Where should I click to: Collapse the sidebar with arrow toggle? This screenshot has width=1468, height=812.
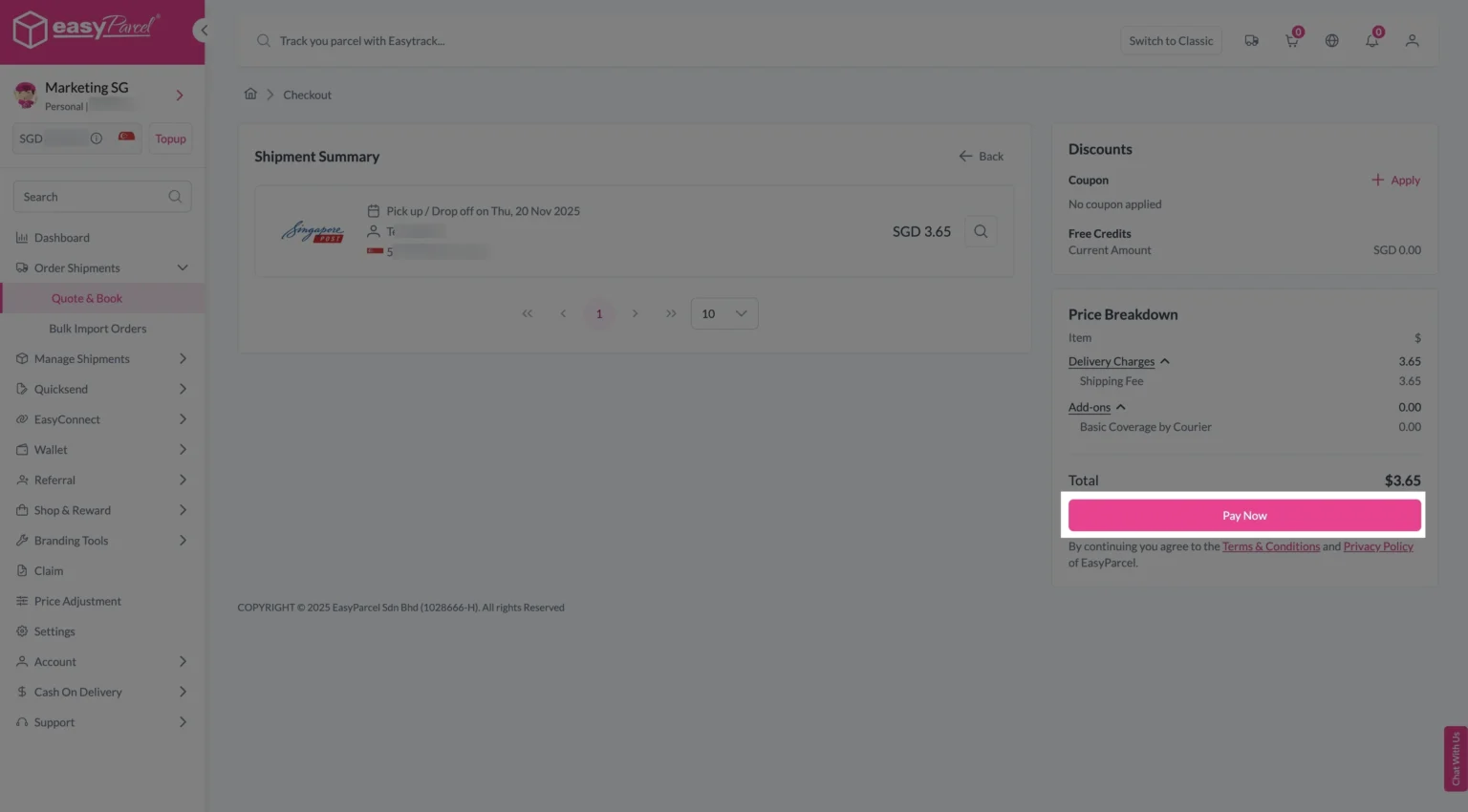pos(203,31)
